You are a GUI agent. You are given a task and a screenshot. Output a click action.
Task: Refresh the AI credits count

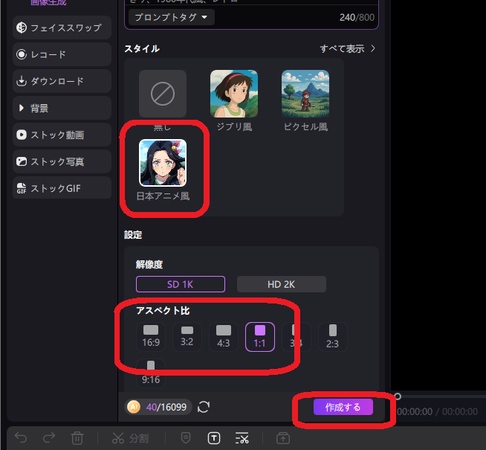pos(204,407)
